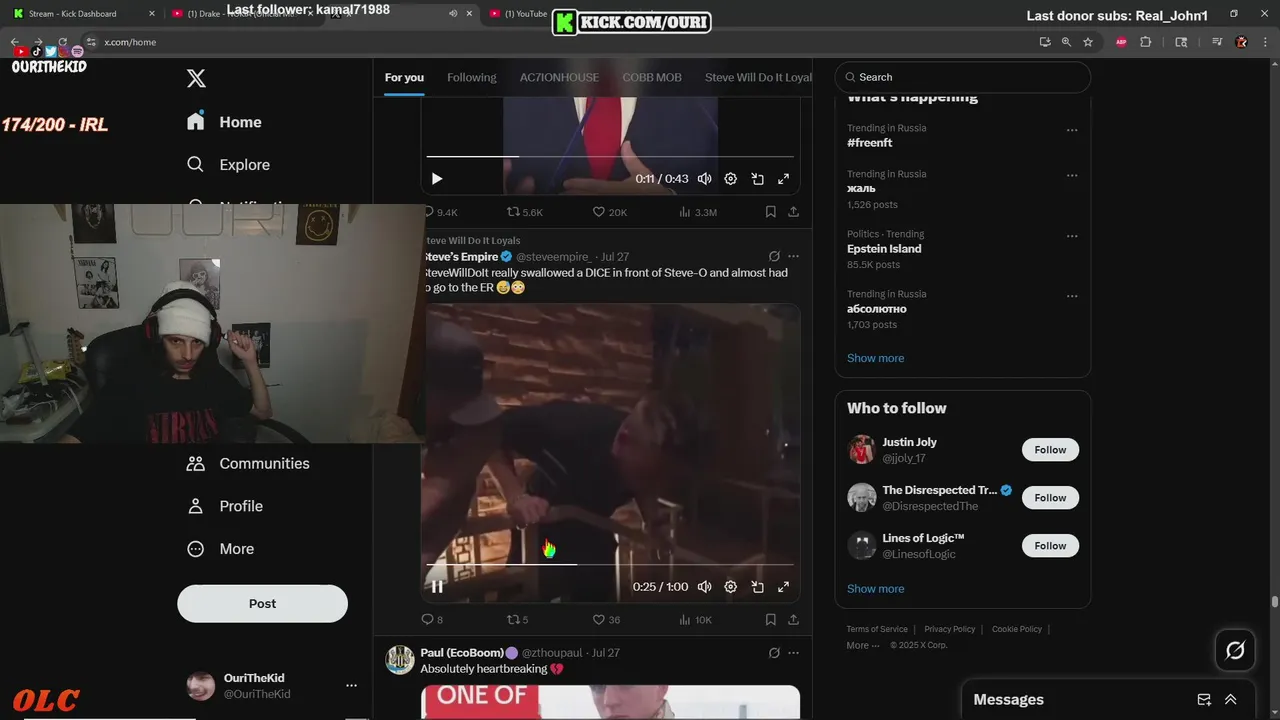Switch to the COBB MOB tab

[652, 77]
